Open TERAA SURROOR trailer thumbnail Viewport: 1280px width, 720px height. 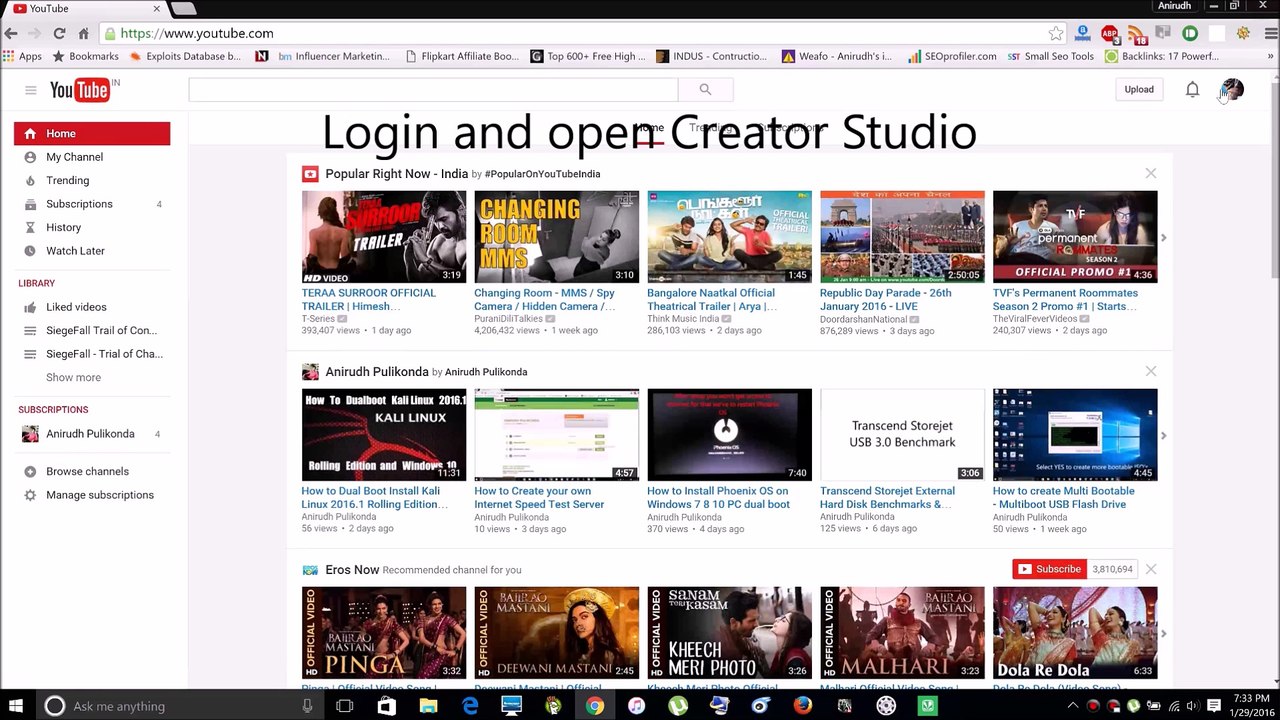[x=384, y=237]
